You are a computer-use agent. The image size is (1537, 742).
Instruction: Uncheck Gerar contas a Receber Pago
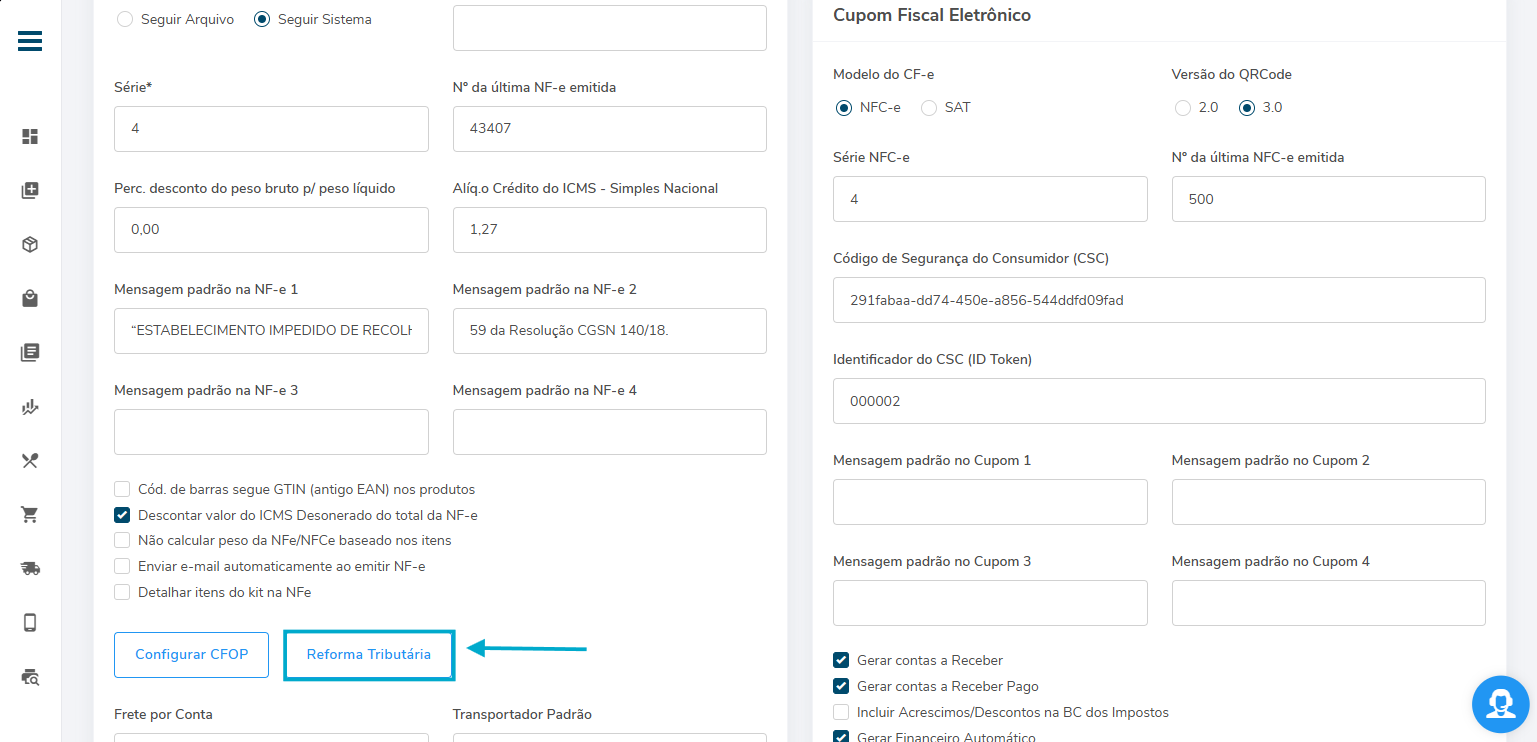point(841,686)
